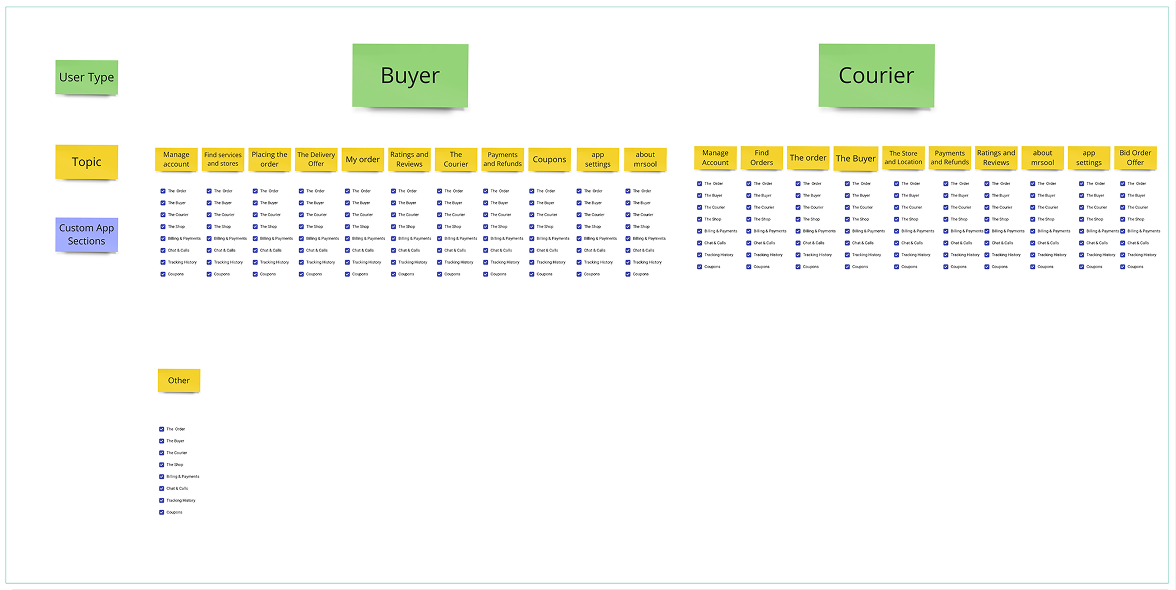Click the purple "Custom App Sections" sticky
The width and height of the screenshot is (1176, 590).
[x=86, y=234]
